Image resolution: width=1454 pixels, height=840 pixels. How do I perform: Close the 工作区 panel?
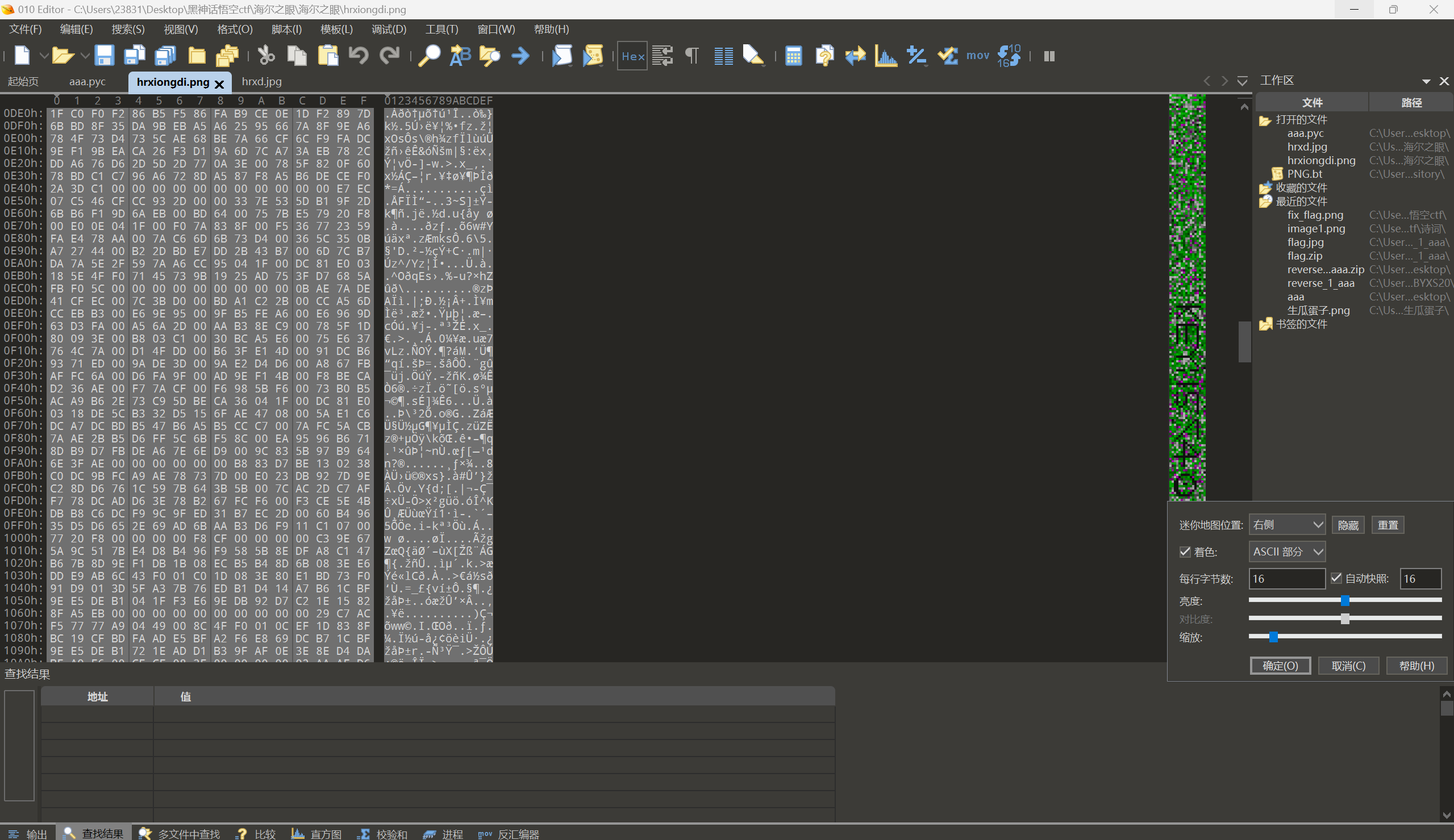click(x=1444, y=81)
